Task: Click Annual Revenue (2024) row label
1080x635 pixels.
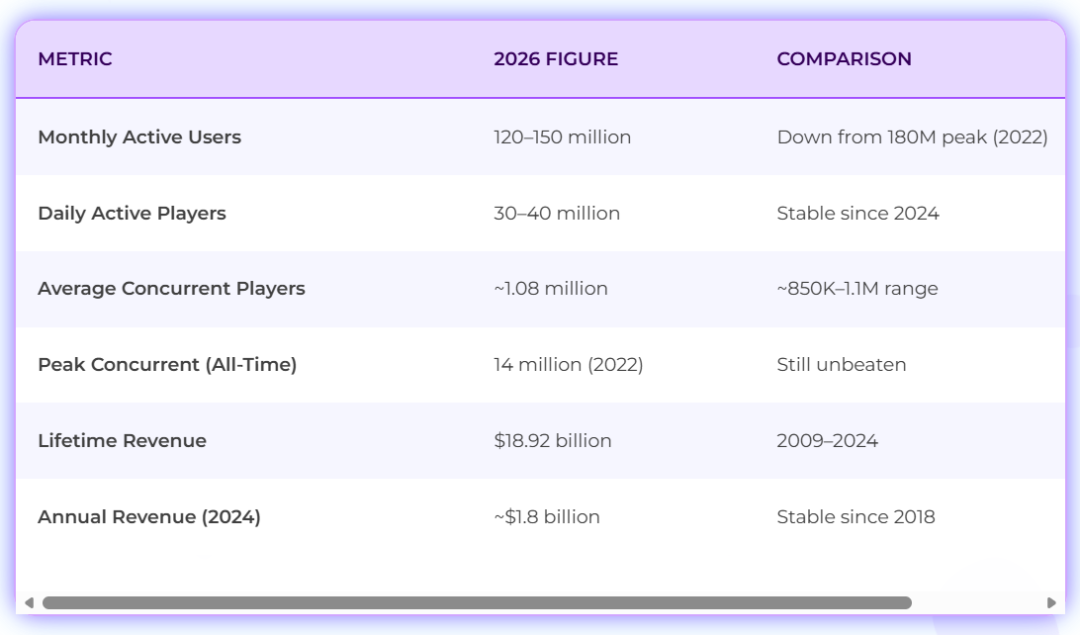Action: pyautogui.click(x=149, y=517)
